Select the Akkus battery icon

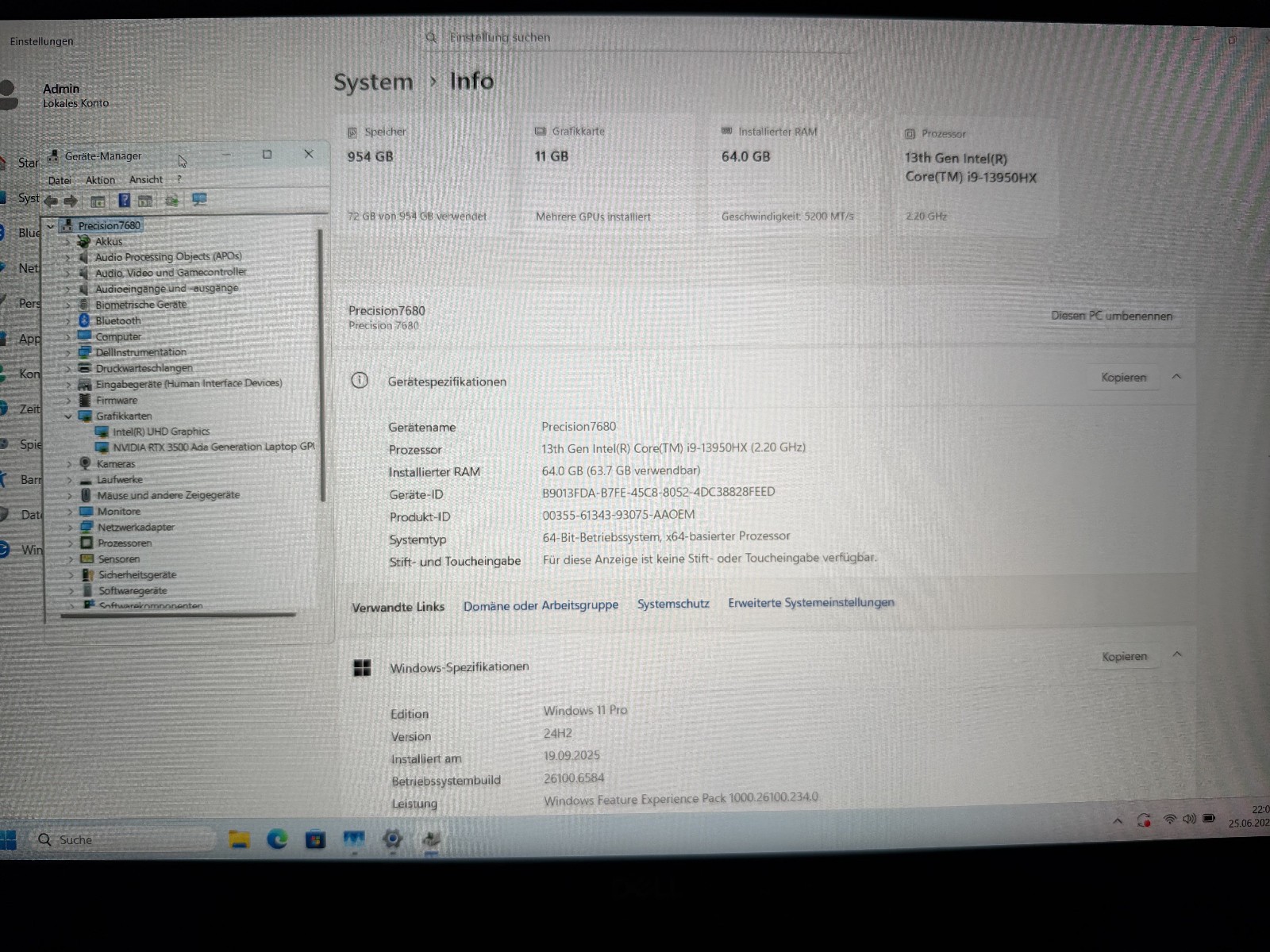[x=83, y=241]
